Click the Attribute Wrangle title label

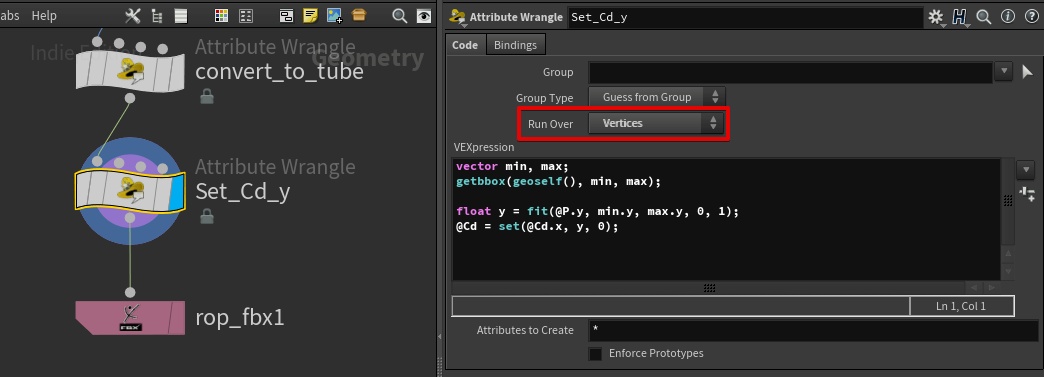[516, 17]
